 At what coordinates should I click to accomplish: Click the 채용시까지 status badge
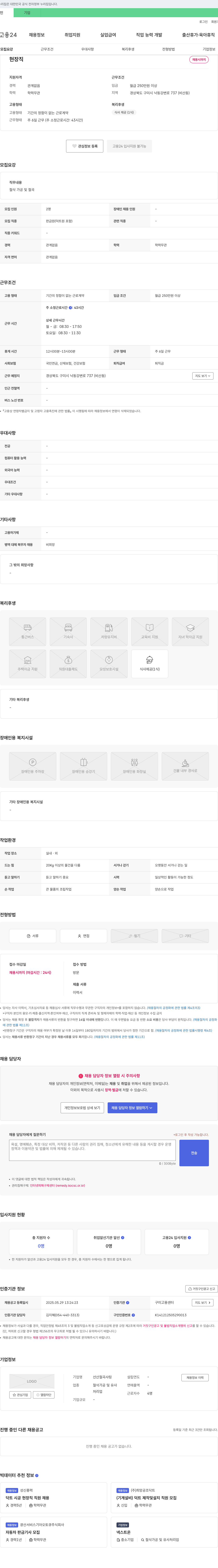coord(199,60)
